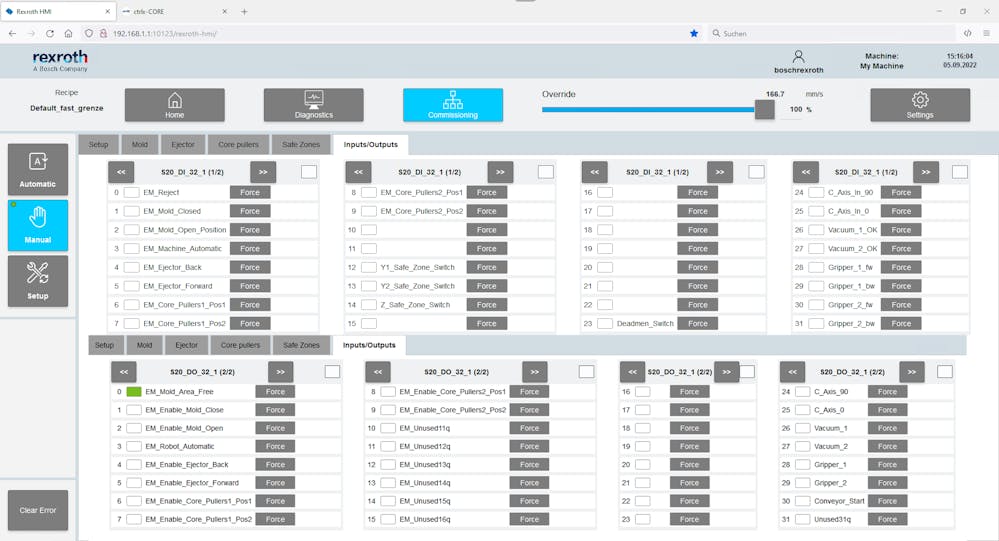Open the Home screen
This screenshot has width=999, height=541.
[x=174, y=105]
